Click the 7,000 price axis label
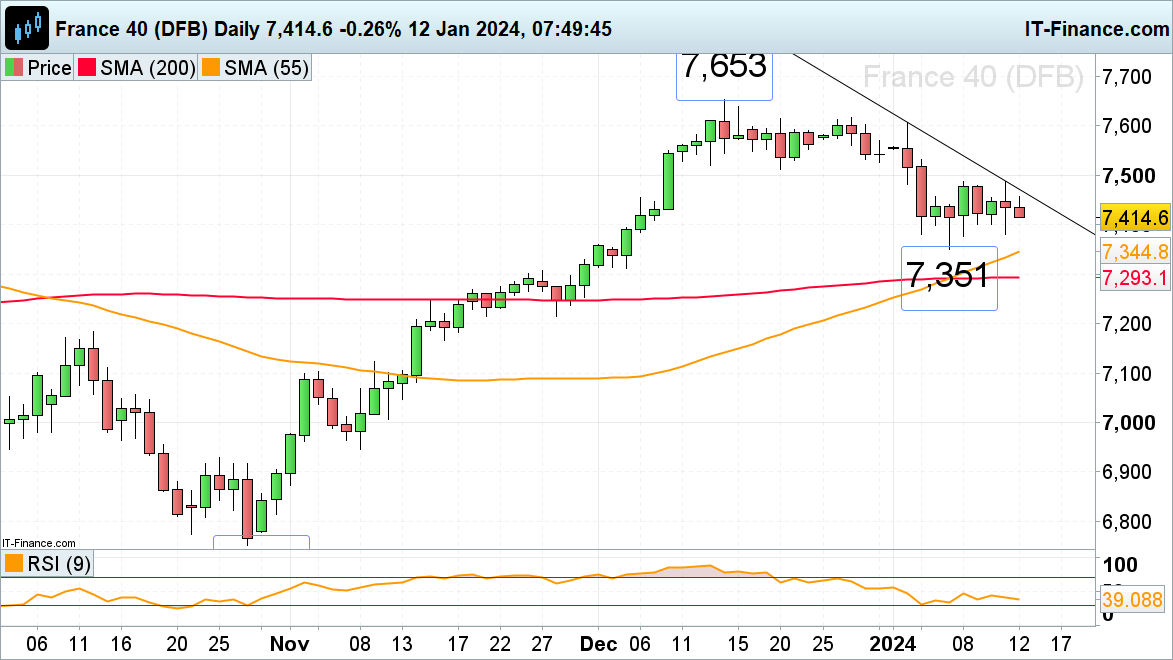This screenshot has width=1173, height=660. 1128,423
